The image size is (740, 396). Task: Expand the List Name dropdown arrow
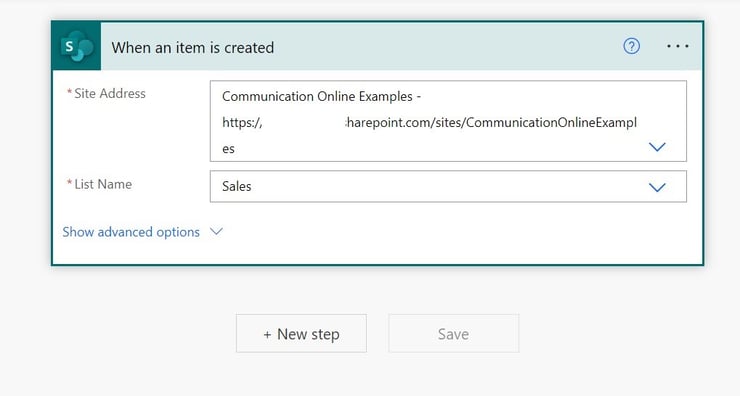(657, 187)
